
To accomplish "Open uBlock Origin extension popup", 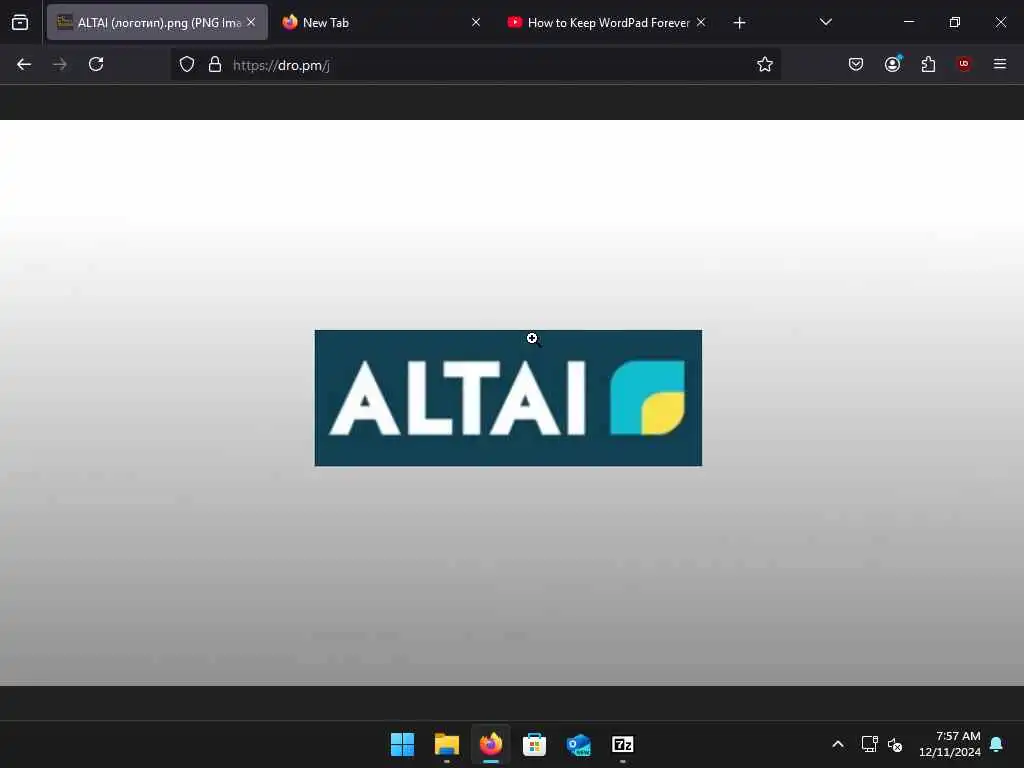I will click(x=964, y=64).
